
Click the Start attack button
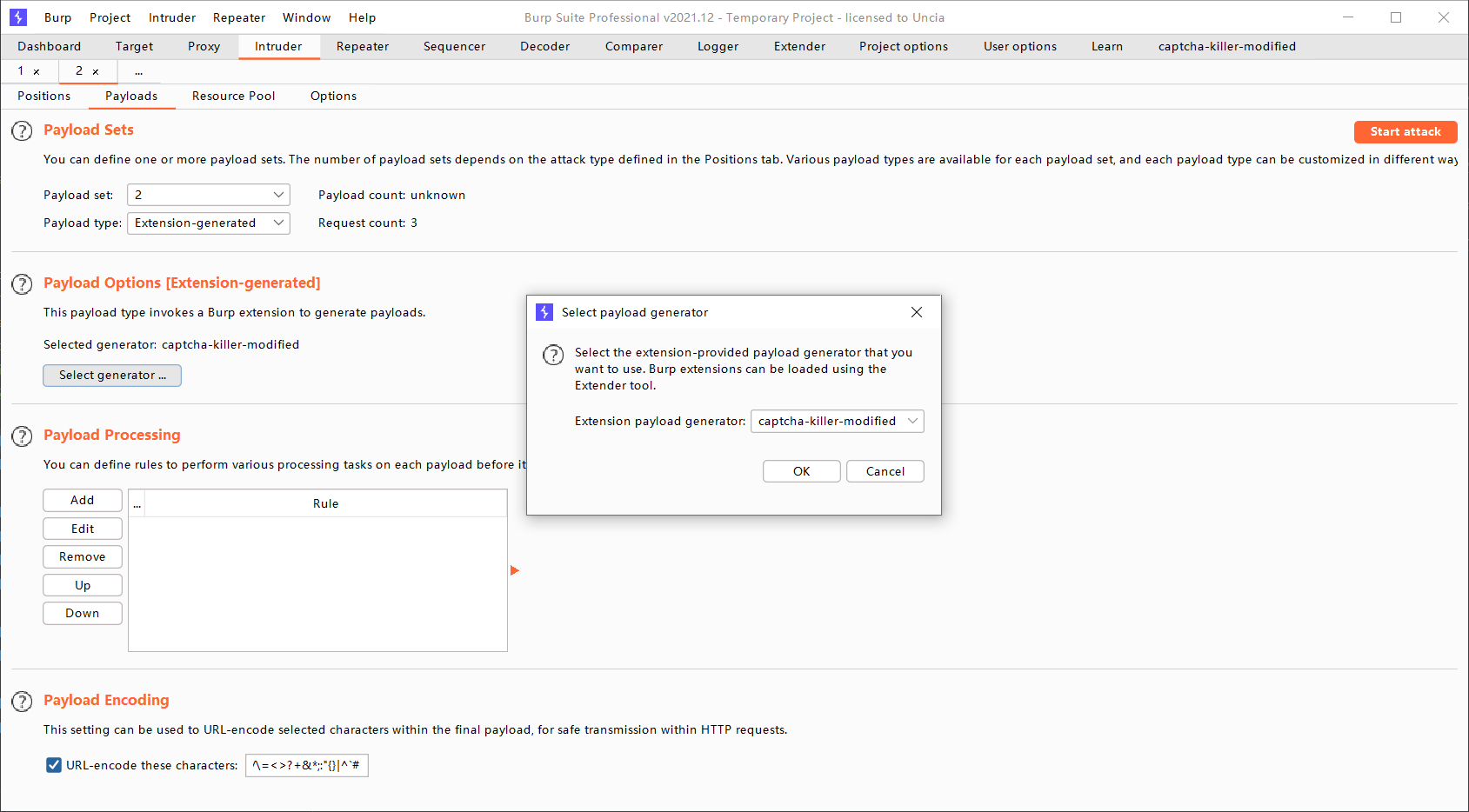pos(1406,132)
